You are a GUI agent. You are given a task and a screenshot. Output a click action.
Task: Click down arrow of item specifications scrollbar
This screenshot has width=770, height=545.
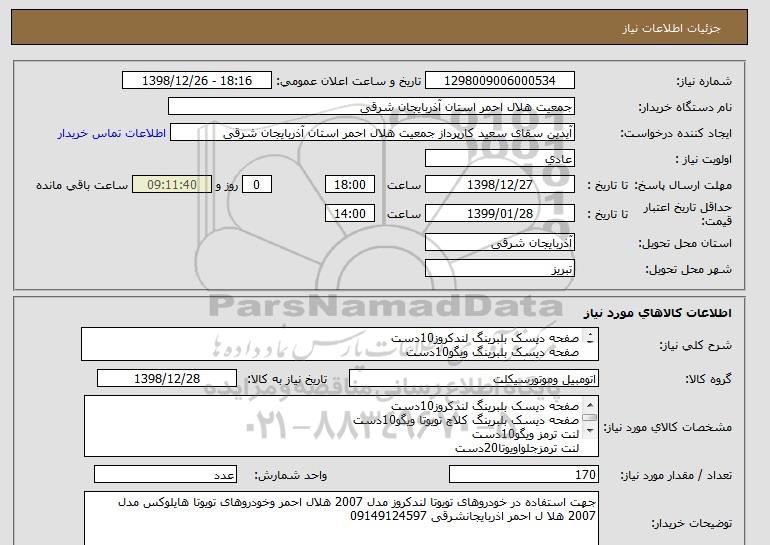(x=590, y=431)
